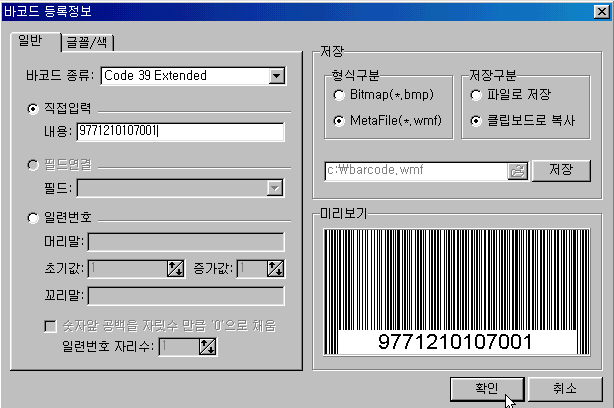Select 파일로 저장 save option
This screenshot has height=408, width=614.
click(x=476, y=95)
